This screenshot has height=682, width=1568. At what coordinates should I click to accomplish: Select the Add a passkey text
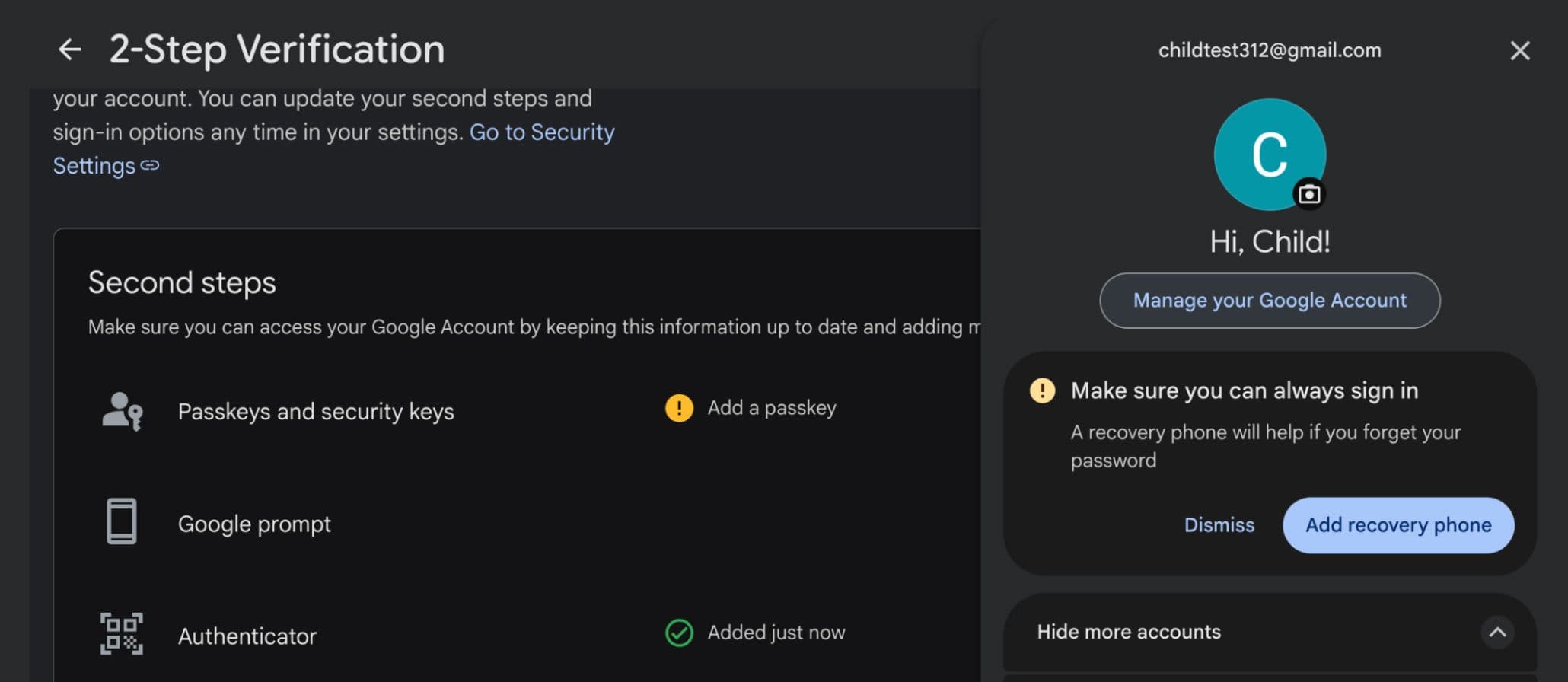772,408
